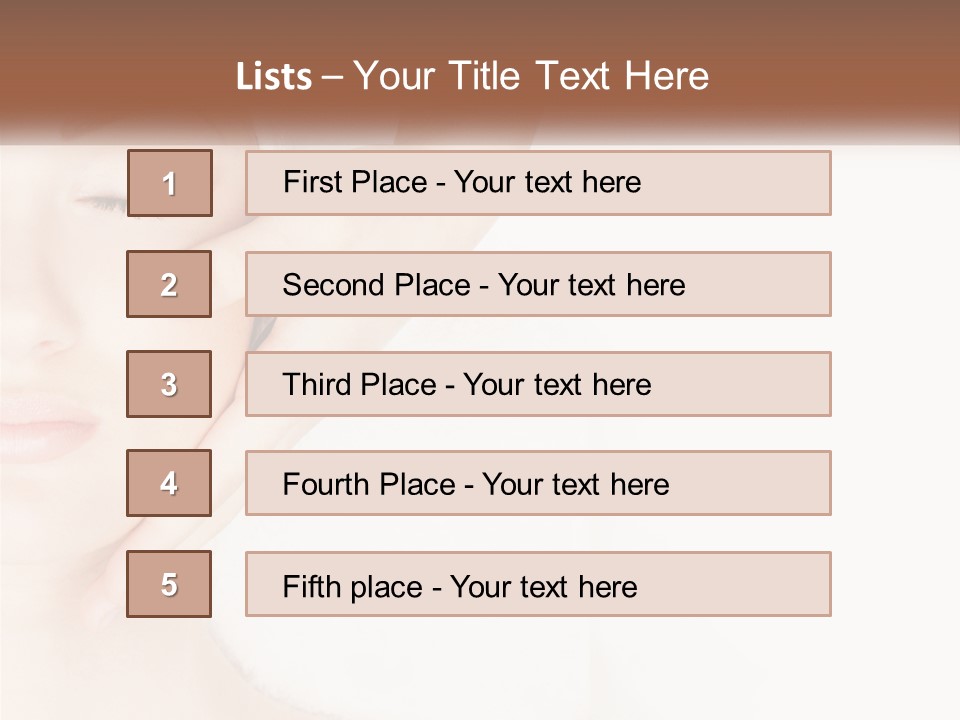The height and width of the screenshot is (720, 960).
Task: Select the "Third Place" text box
Action: pos(538,384)
